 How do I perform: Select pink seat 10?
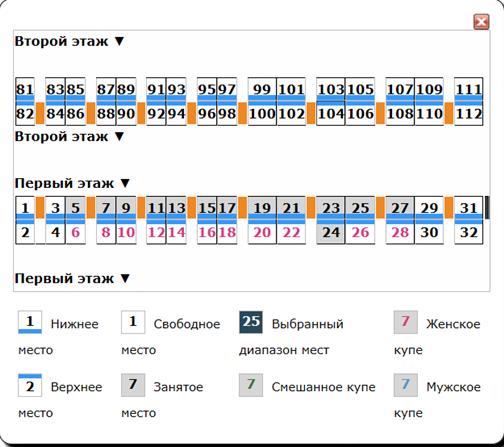[x=126, y=232]
